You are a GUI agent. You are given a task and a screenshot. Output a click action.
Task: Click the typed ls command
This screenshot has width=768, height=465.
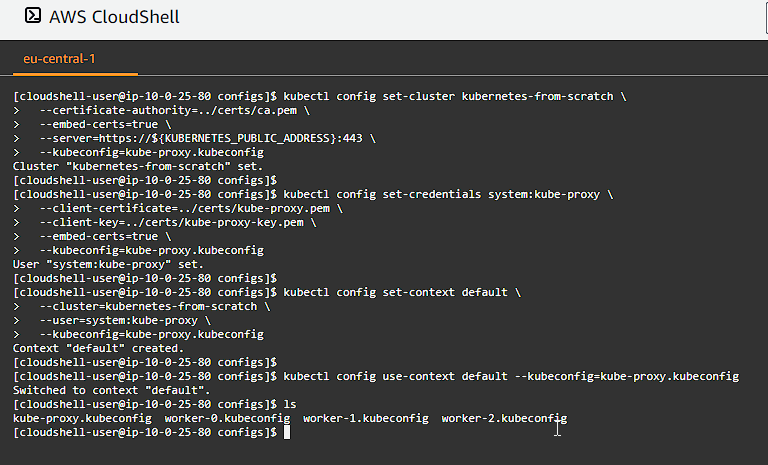(290, 404)
